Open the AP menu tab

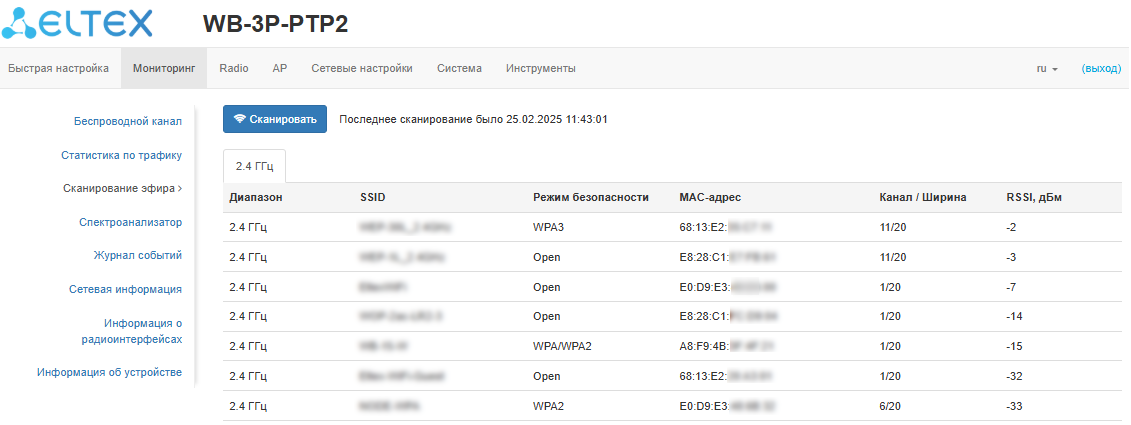(280, 69)
